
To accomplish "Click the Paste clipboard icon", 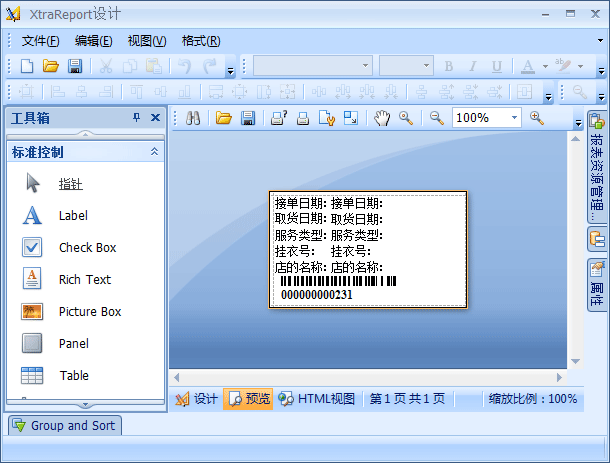I will pyautogui.click(x=154, y=66).
